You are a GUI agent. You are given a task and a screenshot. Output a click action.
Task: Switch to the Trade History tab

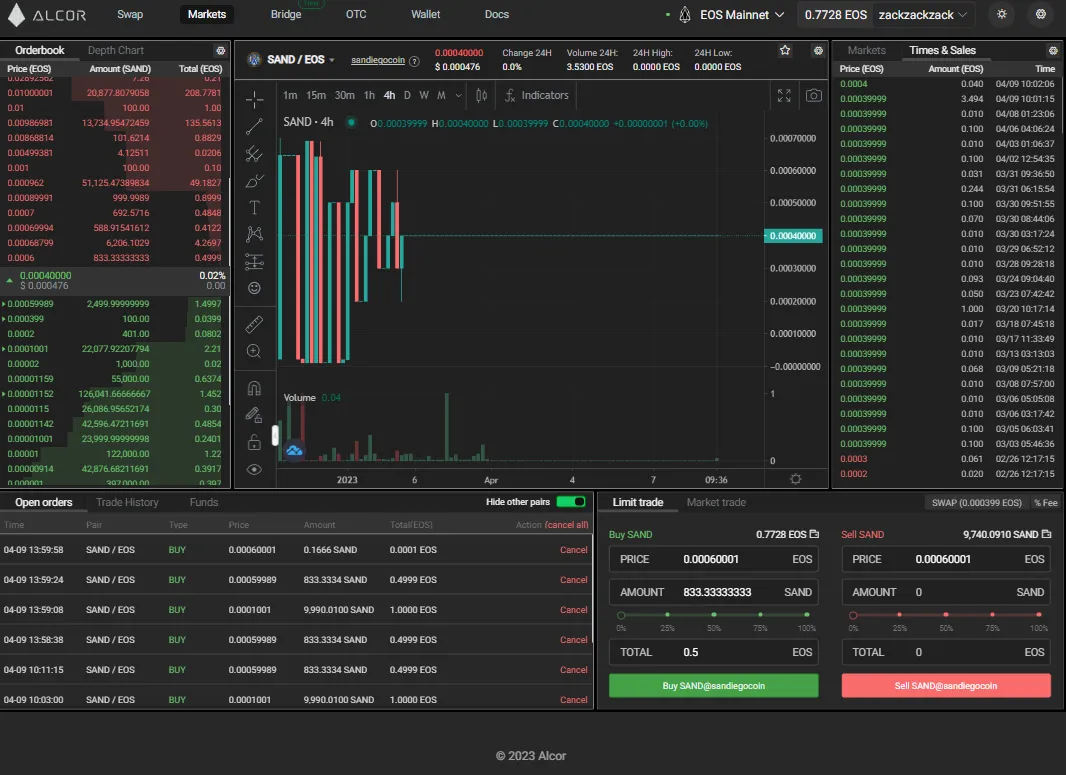tap(127, 502)
